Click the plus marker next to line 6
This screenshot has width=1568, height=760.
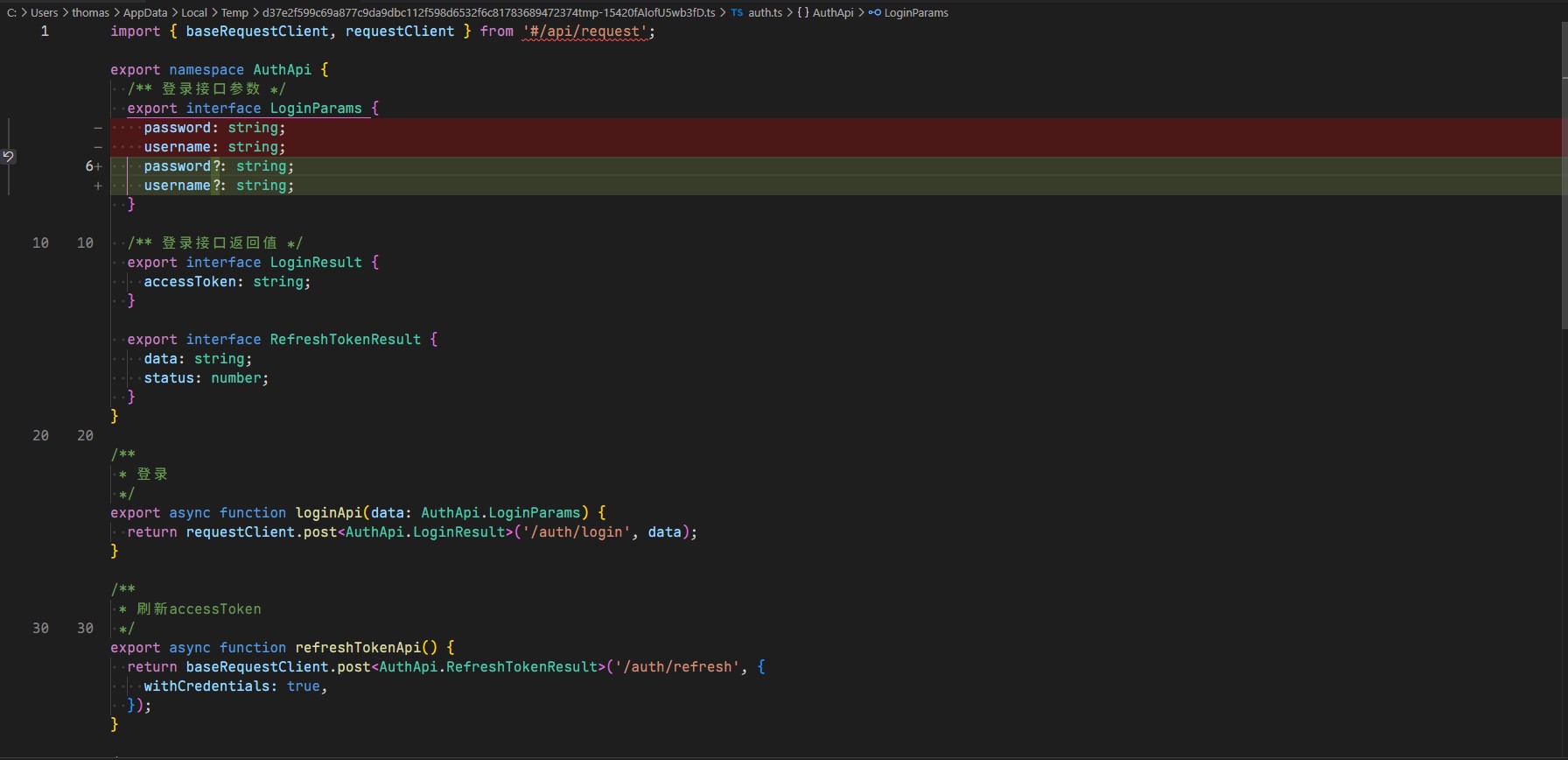pyautogui.click(x=98, y=166)
